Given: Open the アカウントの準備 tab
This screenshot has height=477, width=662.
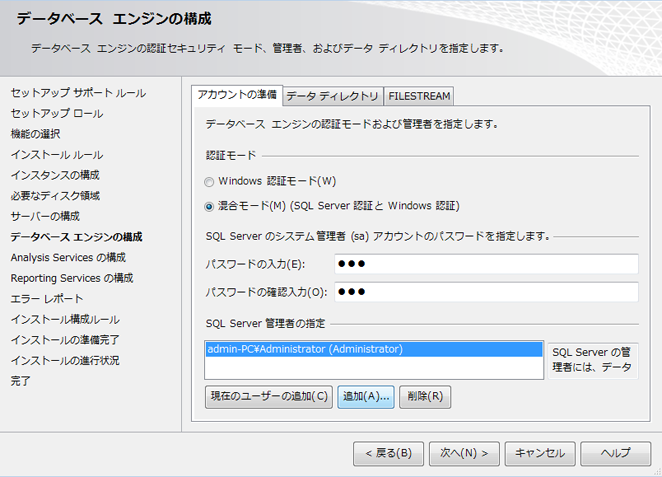Looking at the screenshot, I should click(237, 95).
